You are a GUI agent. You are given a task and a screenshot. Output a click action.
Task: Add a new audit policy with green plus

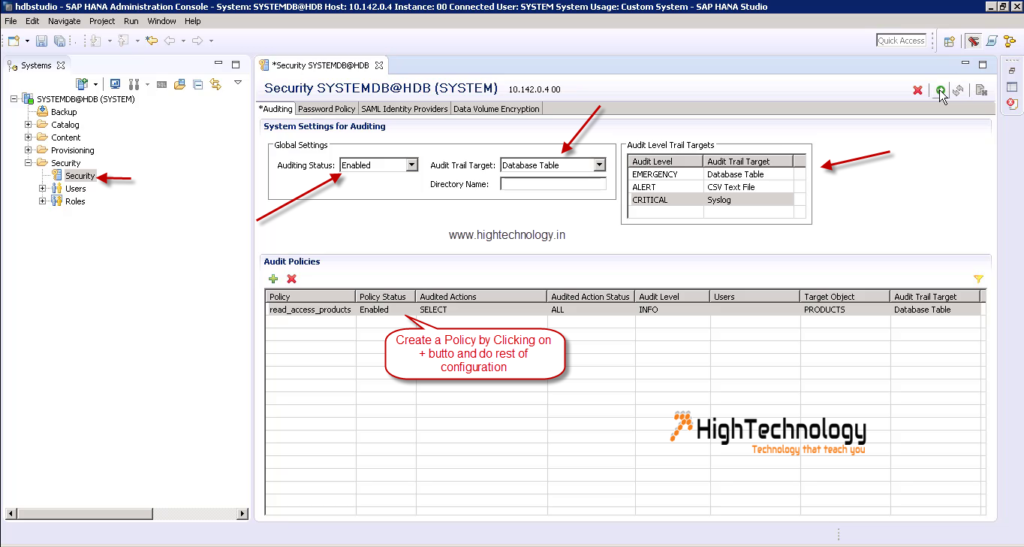coord(273,279)
